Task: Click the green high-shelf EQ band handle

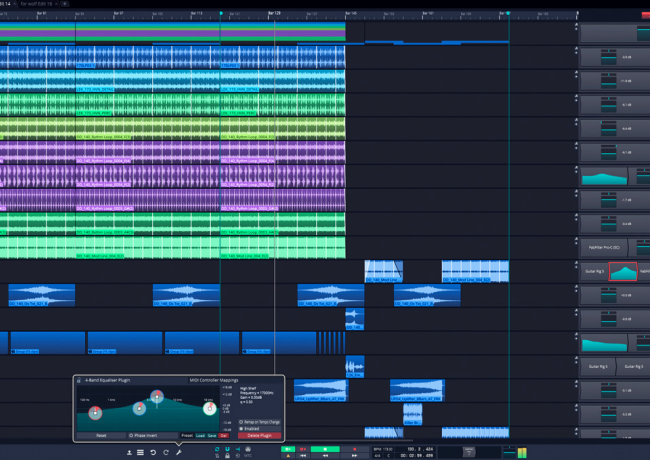Action: (x=210, y=409)
